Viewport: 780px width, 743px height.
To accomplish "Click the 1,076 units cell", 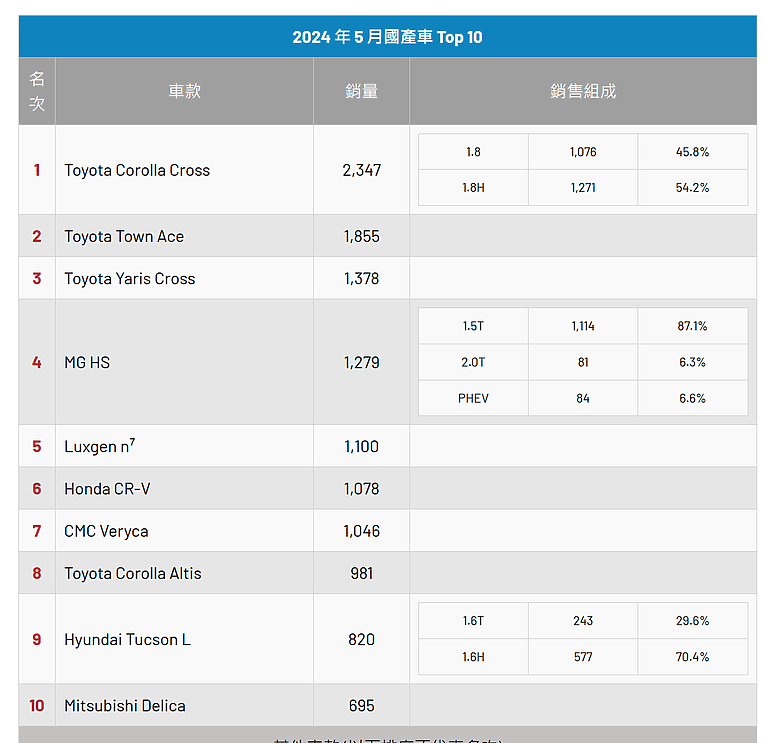I will [x=583, y=152].
